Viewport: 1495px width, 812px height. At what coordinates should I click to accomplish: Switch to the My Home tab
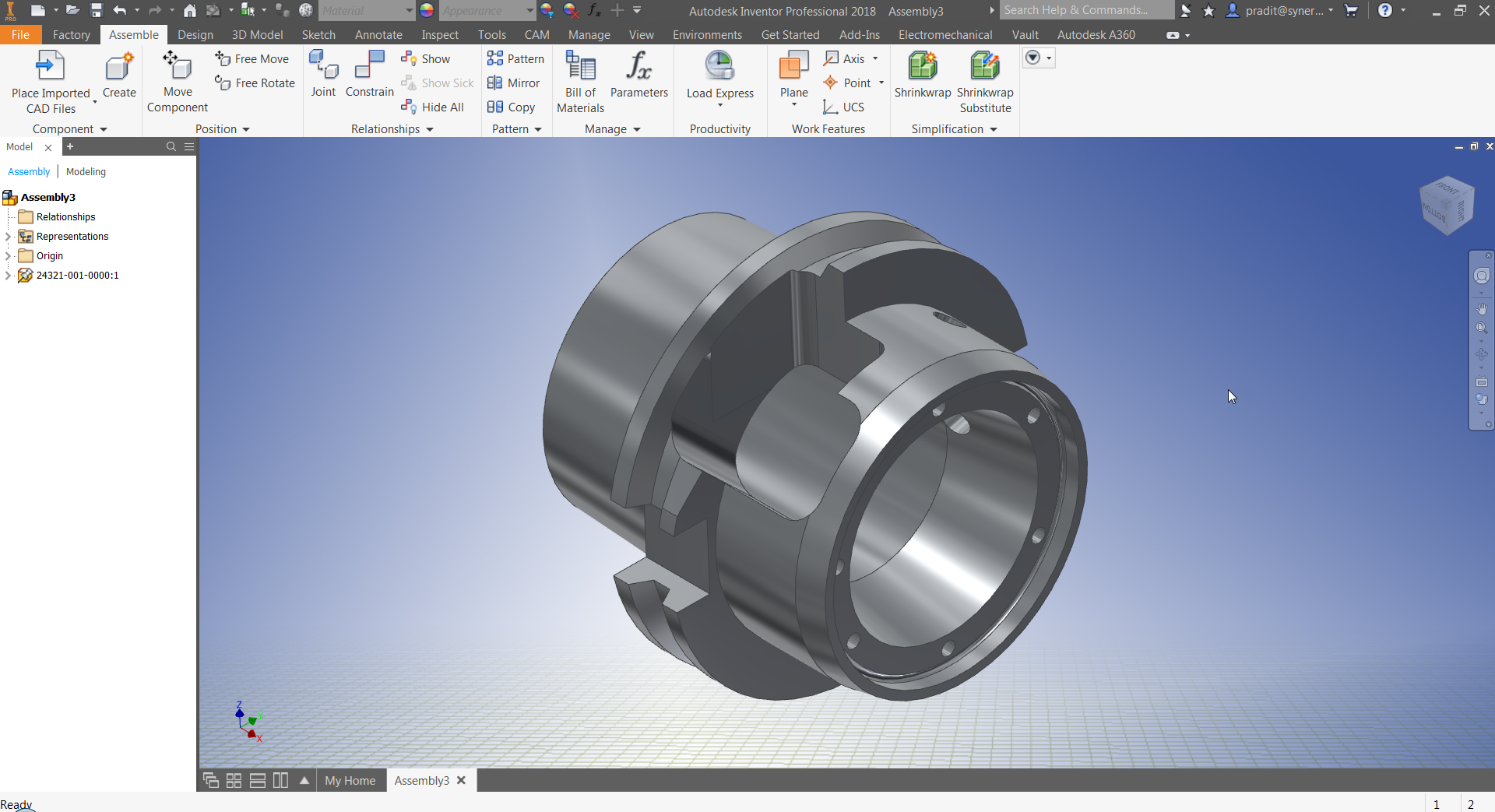350,780
